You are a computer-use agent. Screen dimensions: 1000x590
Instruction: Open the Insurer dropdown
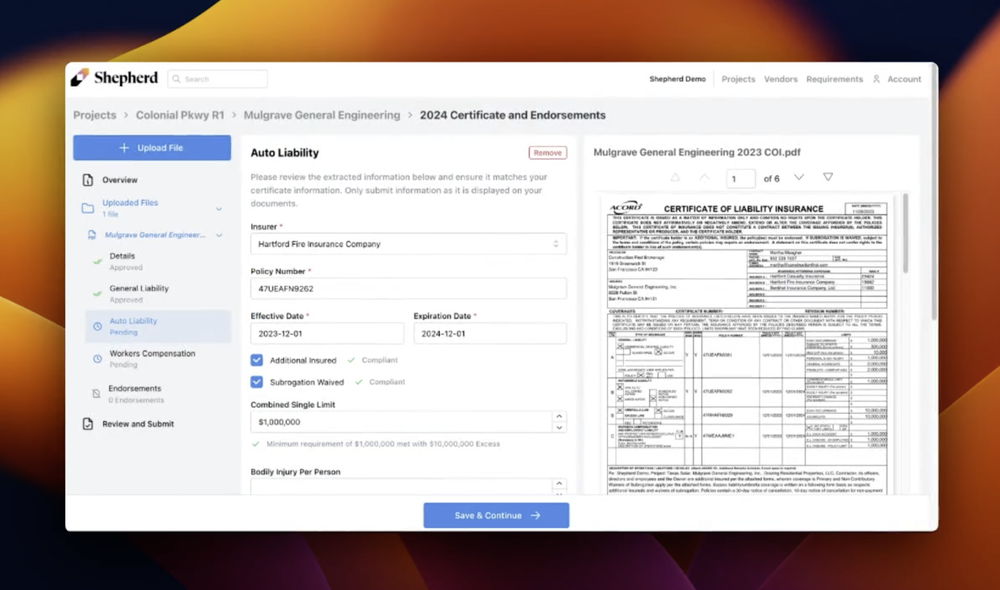coord(408,244)
